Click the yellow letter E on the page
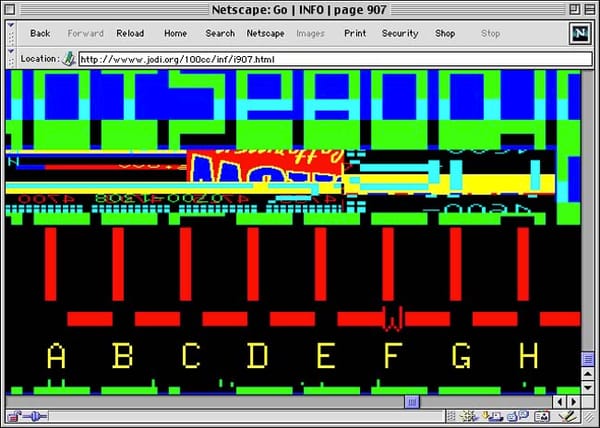Screen dimensions: 600x428 (326, 355)
